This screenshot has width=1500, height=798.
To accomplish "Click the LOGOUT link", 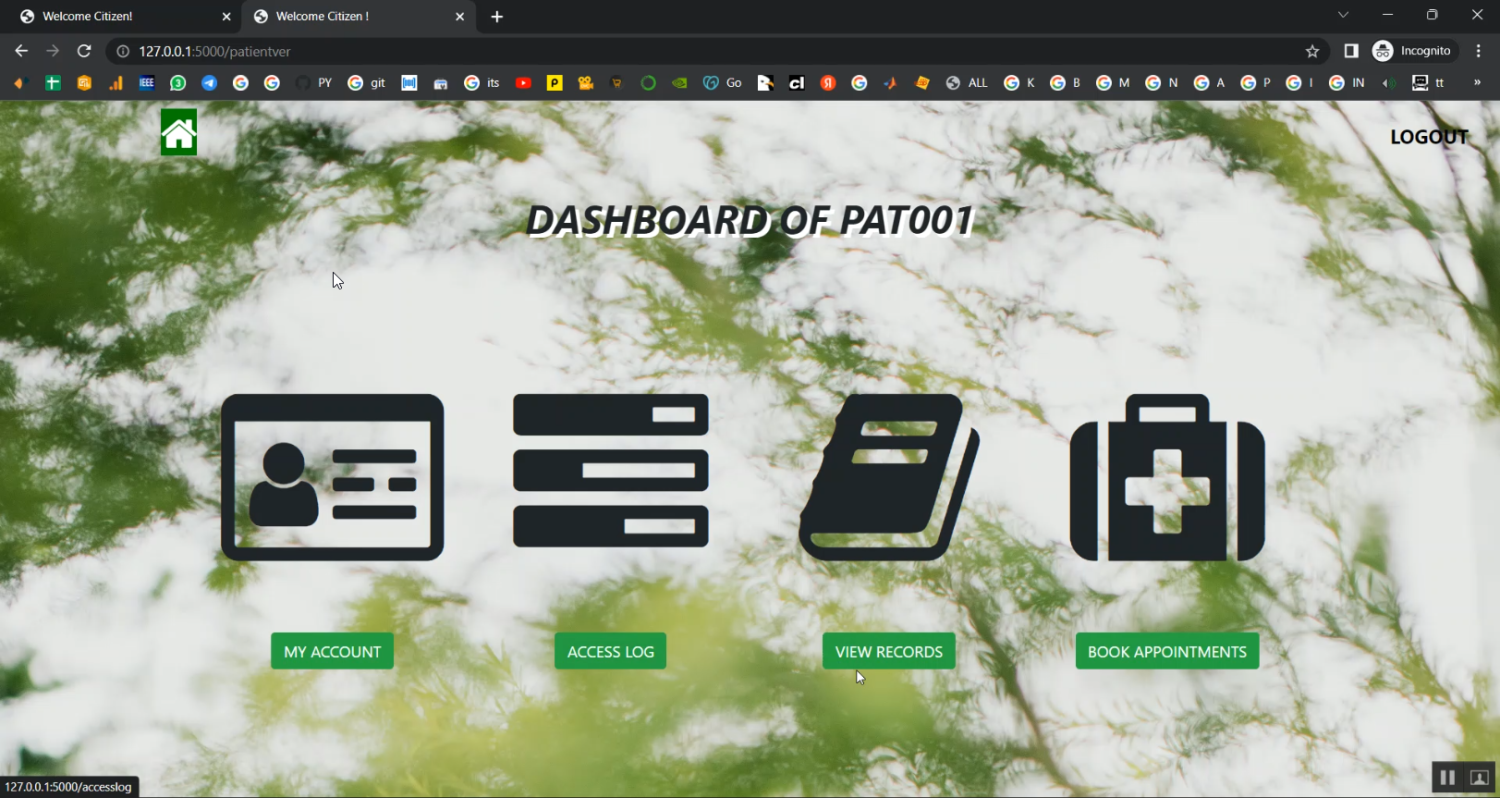I will tap(1428, 137).
